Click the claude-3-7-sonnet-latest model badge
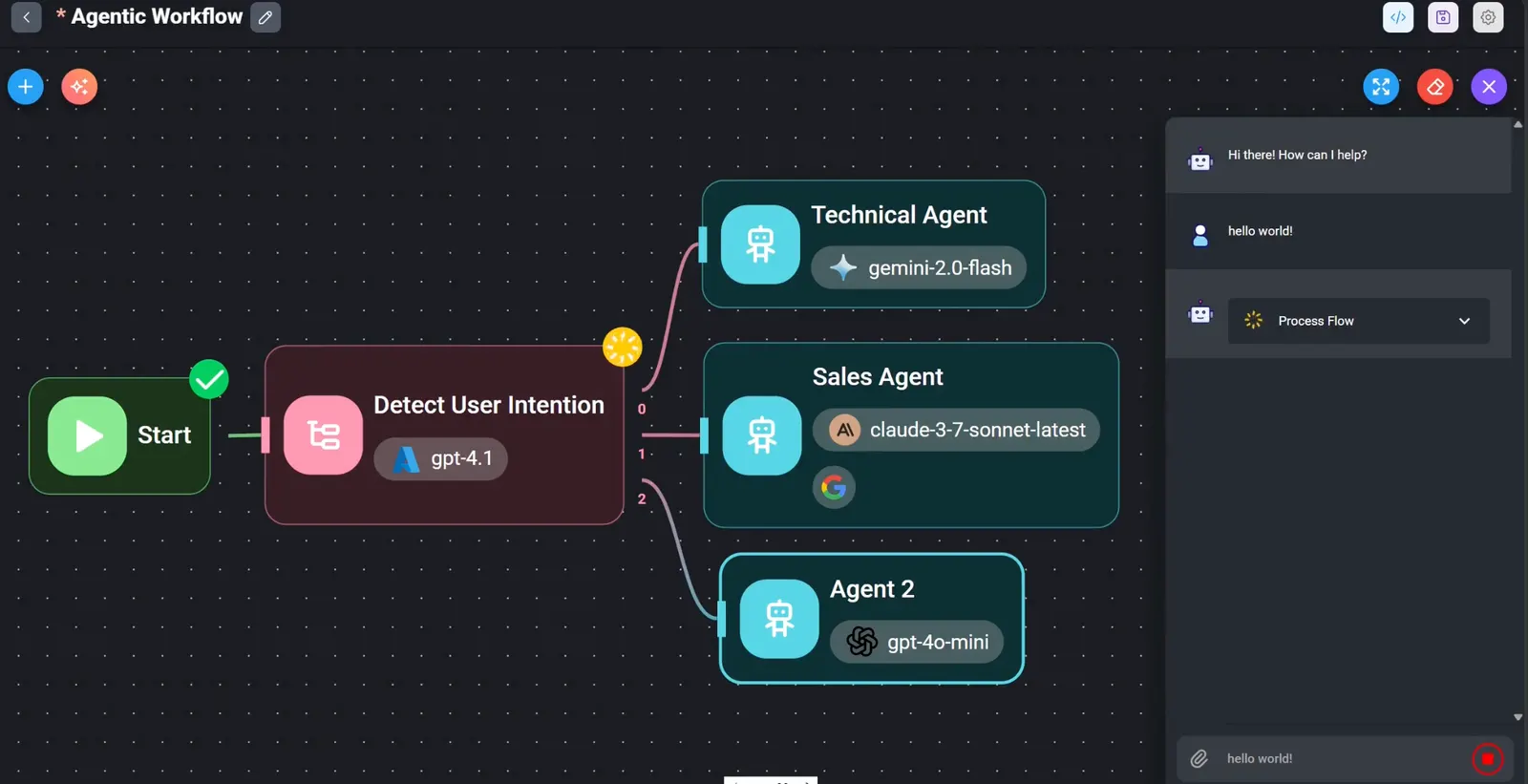 coord(956,430)
